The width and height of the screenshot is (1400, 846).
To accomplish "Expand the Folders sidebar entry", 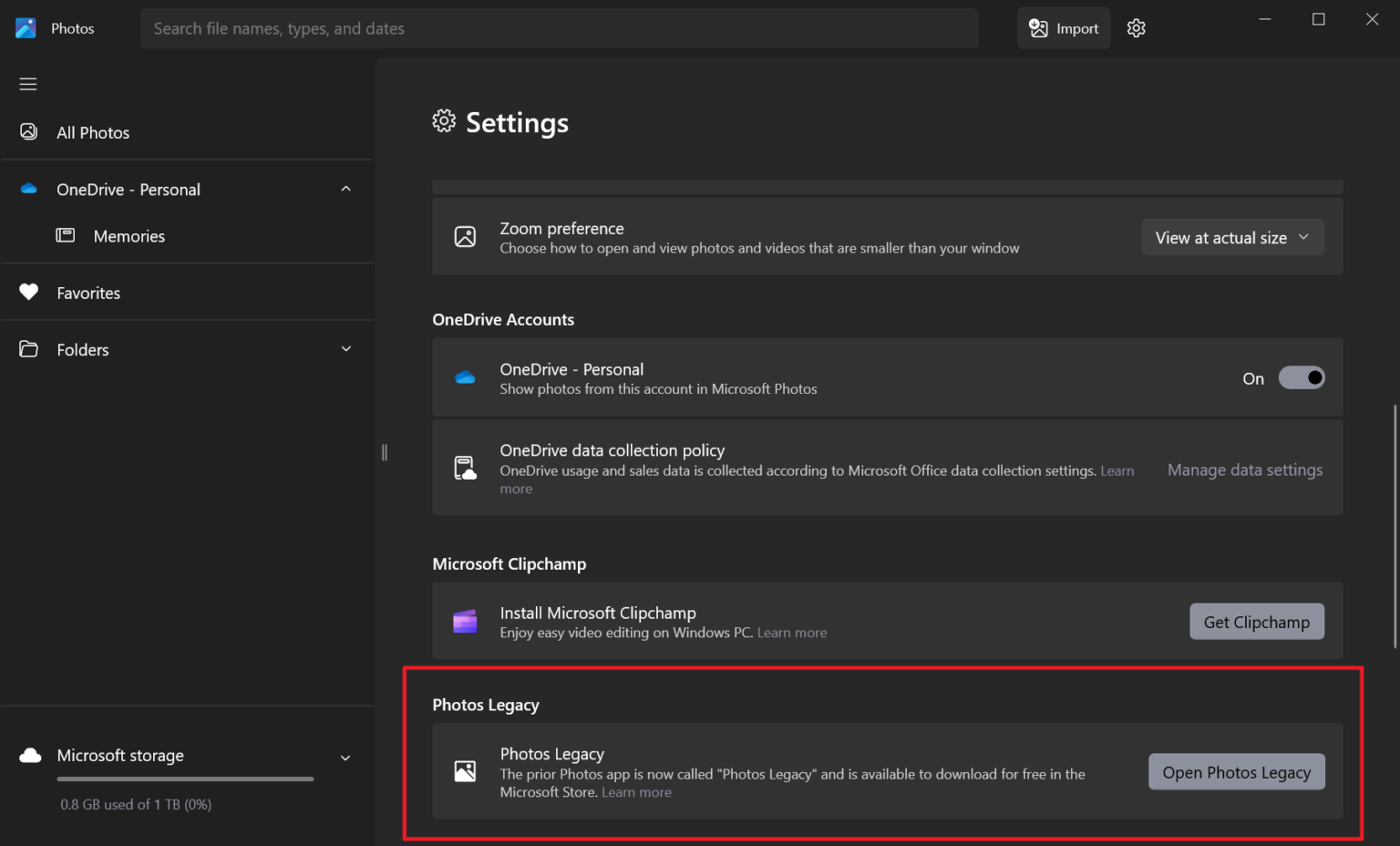I will [345, 348].
